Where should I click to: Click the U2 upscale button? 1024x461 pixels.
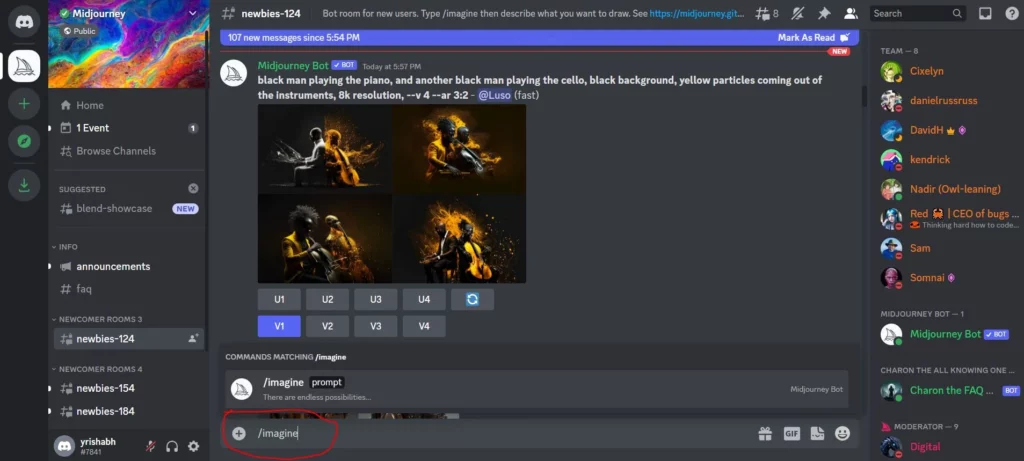327,299
